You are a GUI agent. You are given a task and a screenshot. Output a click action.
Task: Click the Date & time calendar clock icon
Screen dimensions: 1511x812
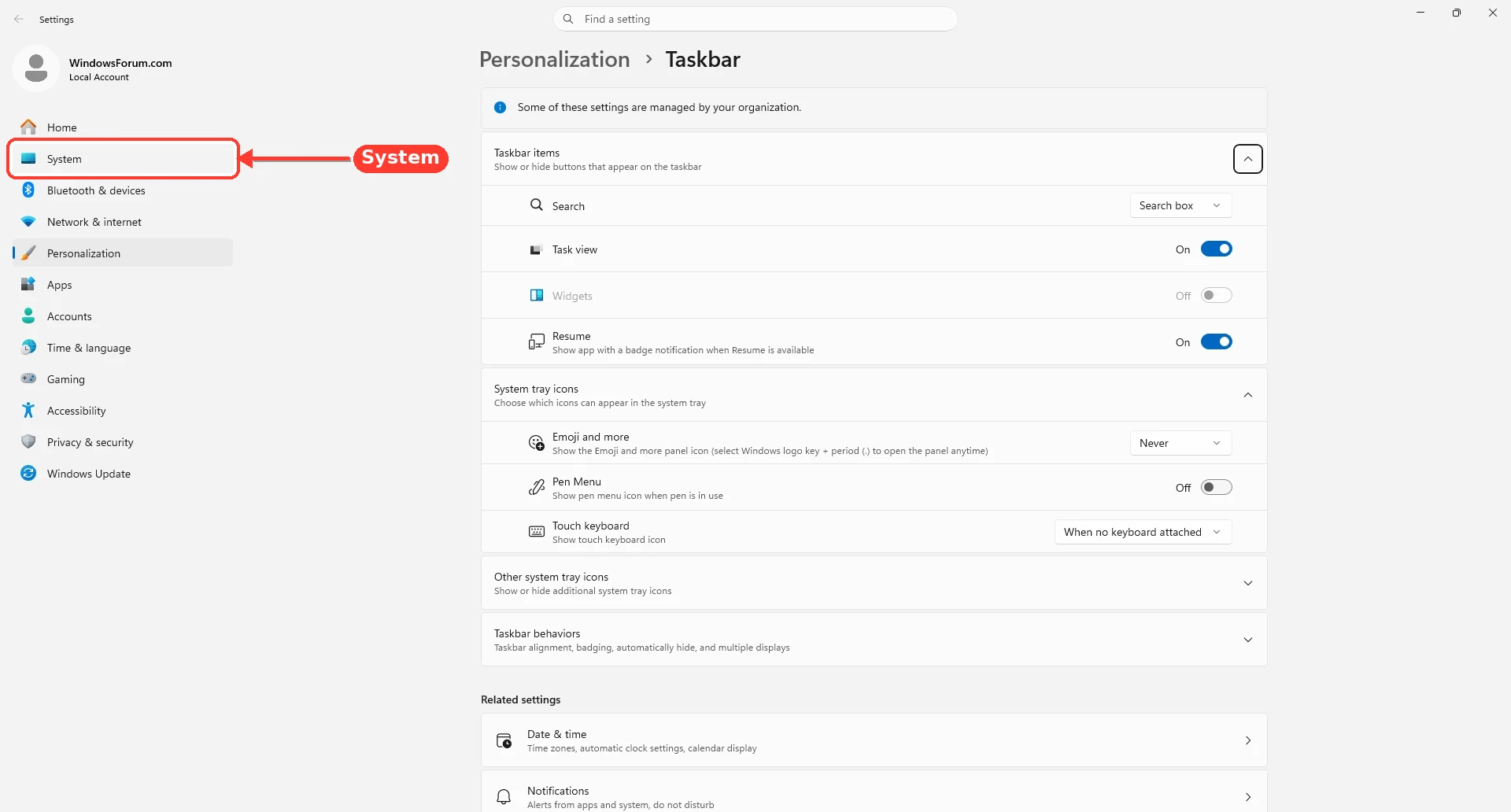504,740
